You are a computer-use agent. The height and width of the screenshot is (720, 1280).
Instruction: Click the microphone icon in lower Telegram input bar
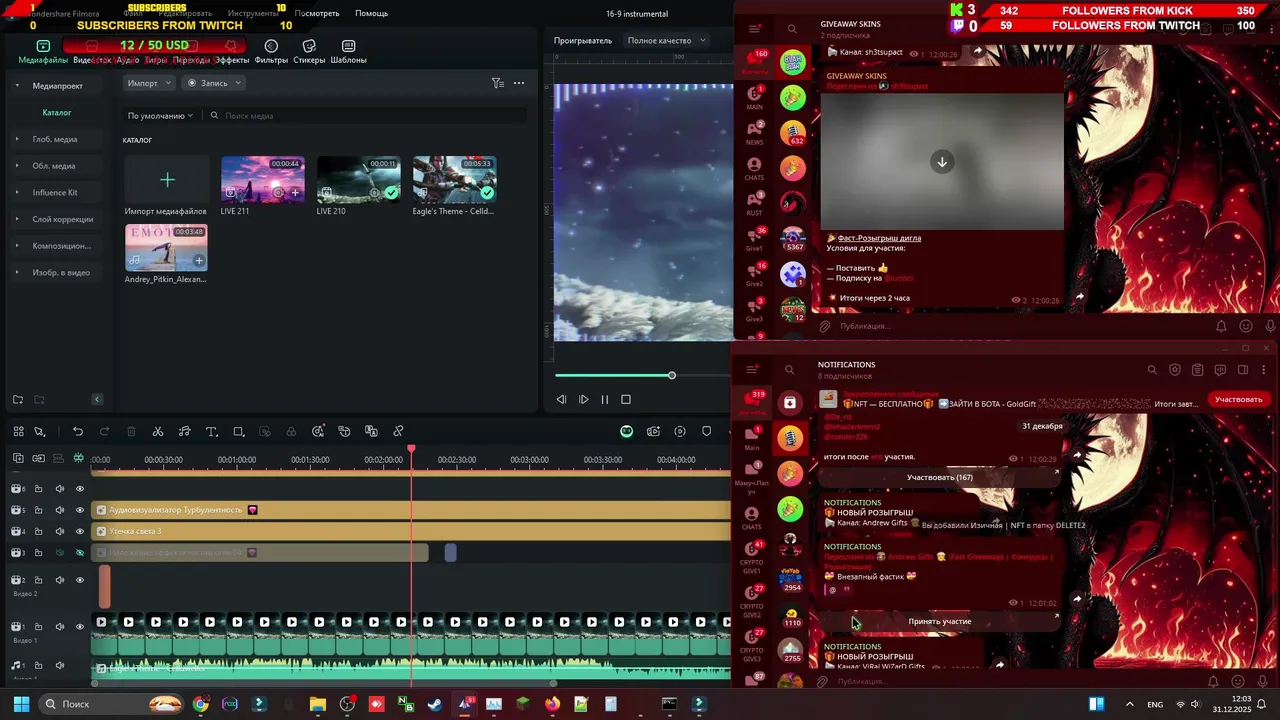pyautogui.click(x=1263, y=682)
